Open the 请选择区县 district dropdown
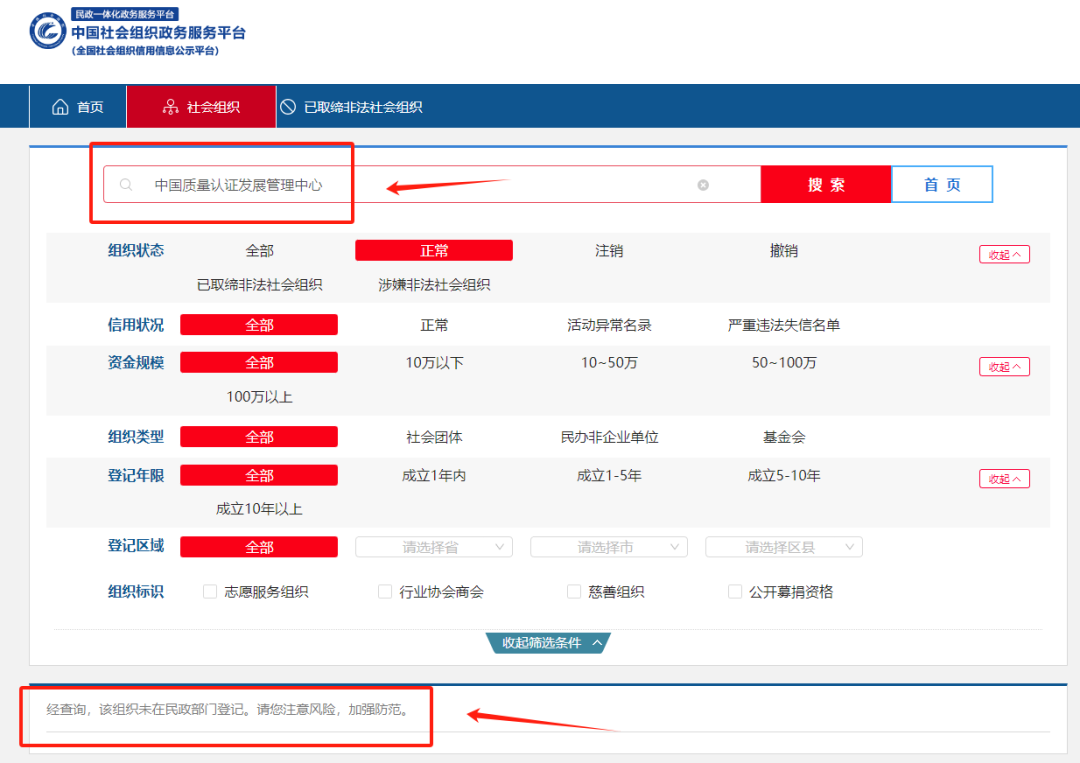Screen dimensions: 1080x763 click(784, 547)
